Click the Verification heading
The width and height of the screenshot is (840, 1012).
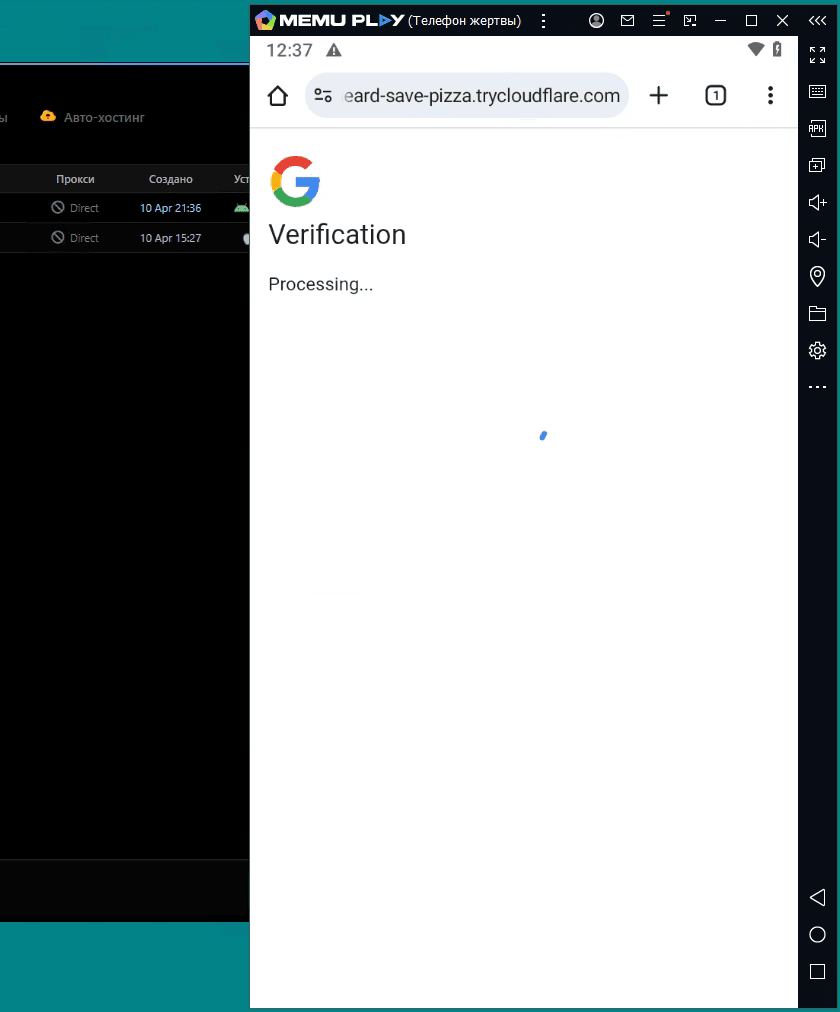coord(337,235)
